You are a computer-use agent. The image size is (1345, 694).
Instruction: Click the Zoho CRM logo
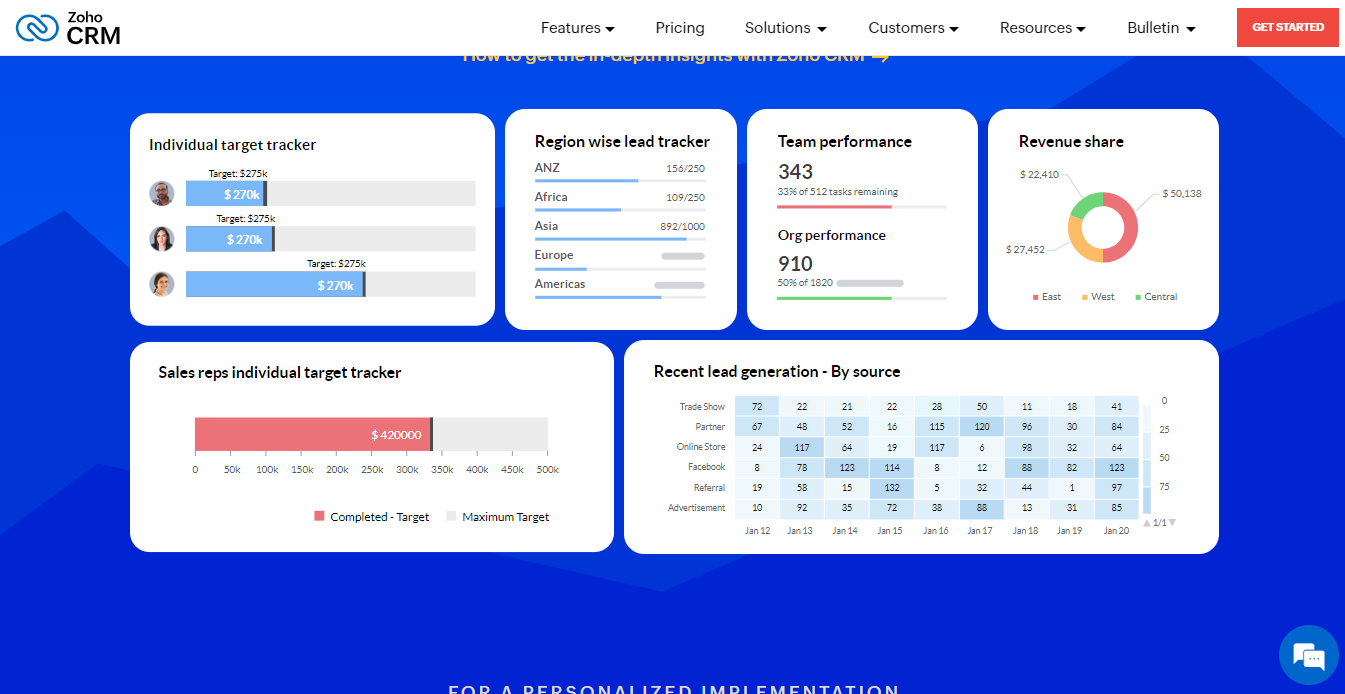pos(68,28)
